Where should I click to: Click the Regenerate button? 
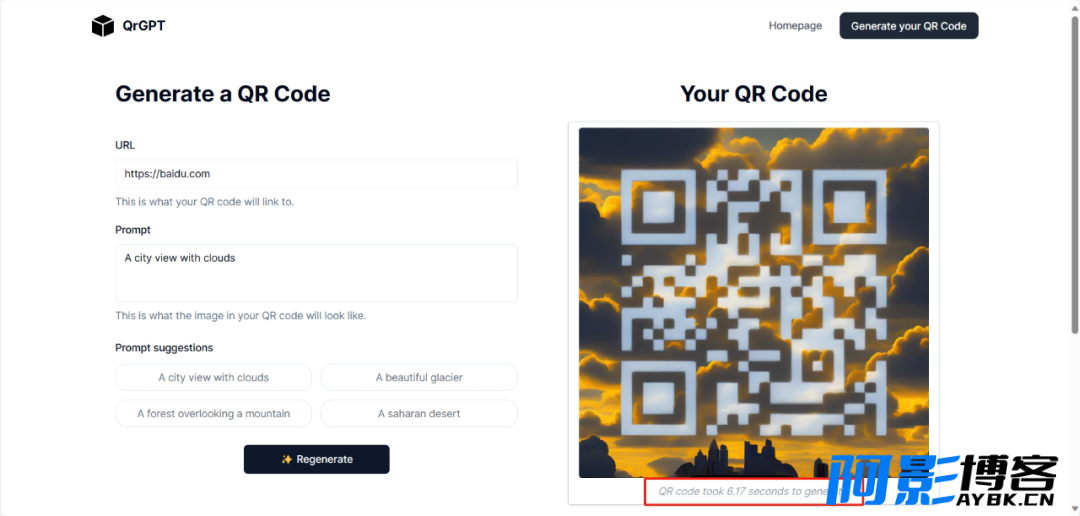click(x=316, y=460)
